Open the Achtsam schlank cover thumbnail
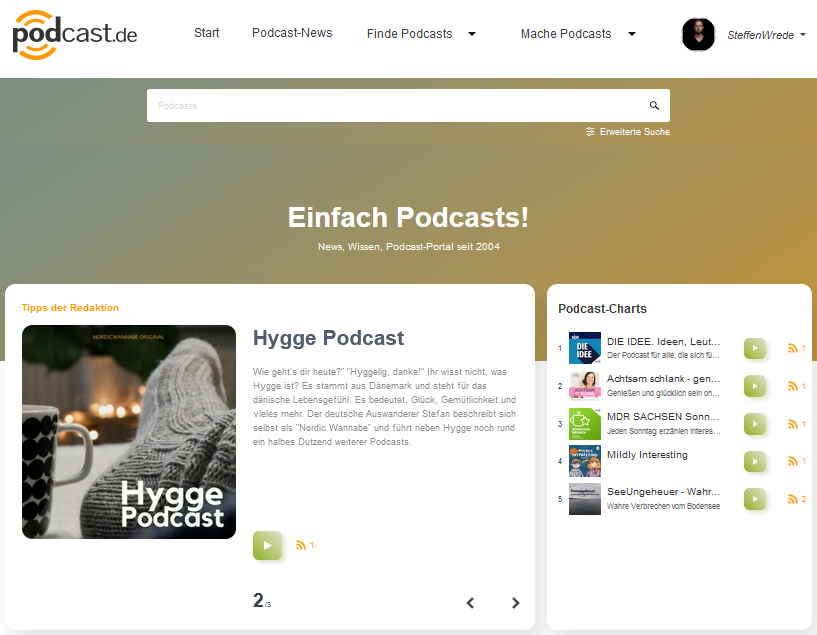The image size is (817, 635). coord(585,385)
